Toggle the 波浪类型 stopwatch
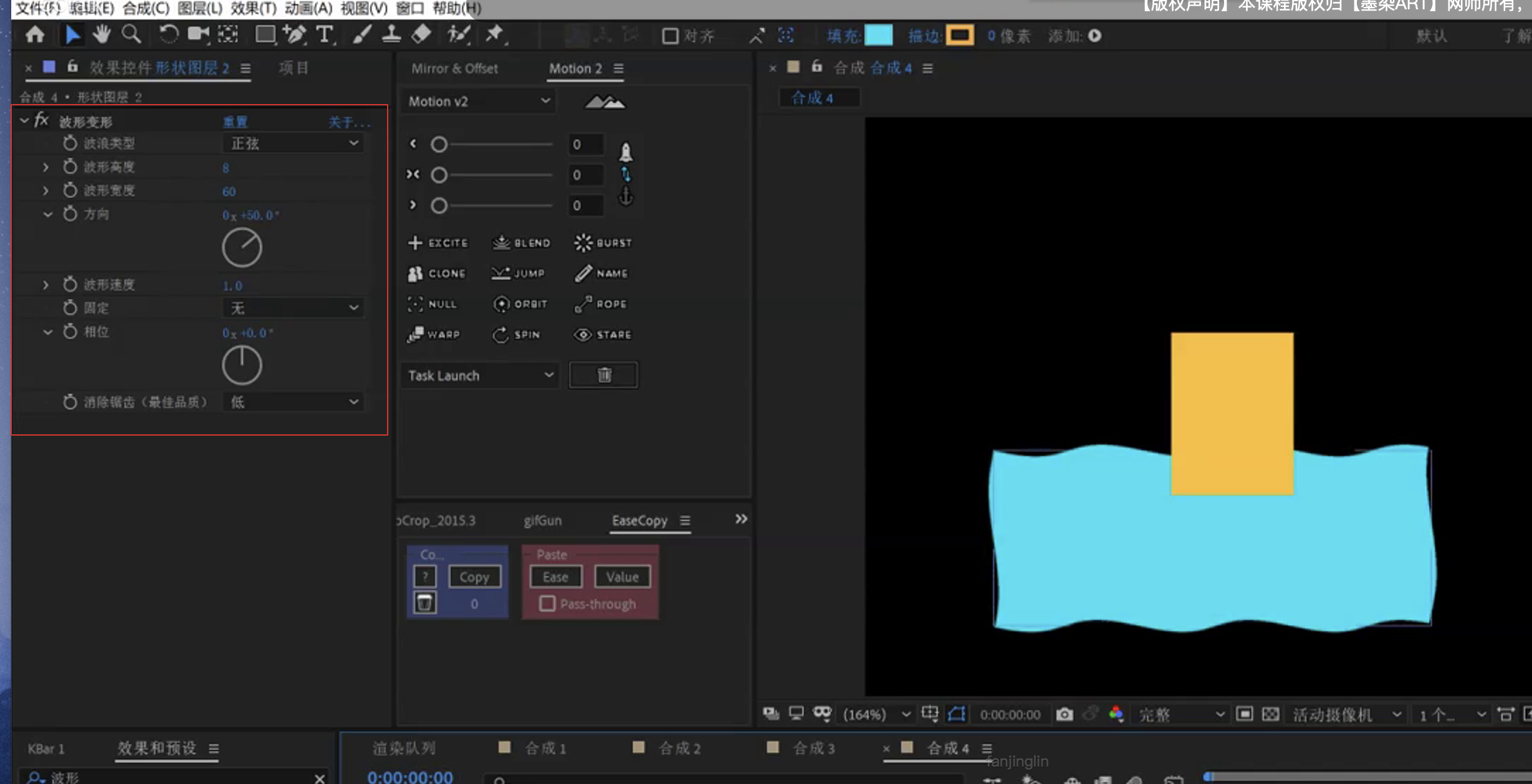This screenshot has width=1532, height=784. coord(70,143)
